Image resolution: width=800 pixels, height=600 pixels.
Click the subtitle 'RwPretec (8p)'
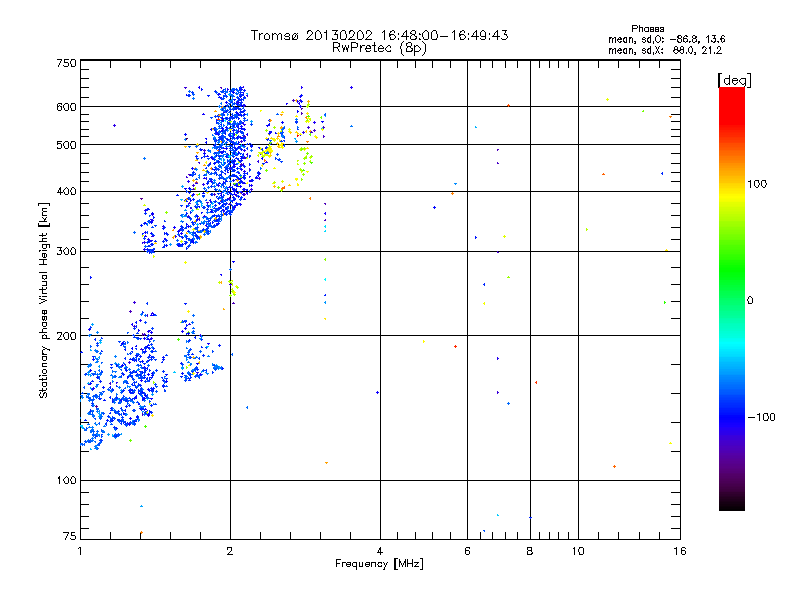click(379, 48)
